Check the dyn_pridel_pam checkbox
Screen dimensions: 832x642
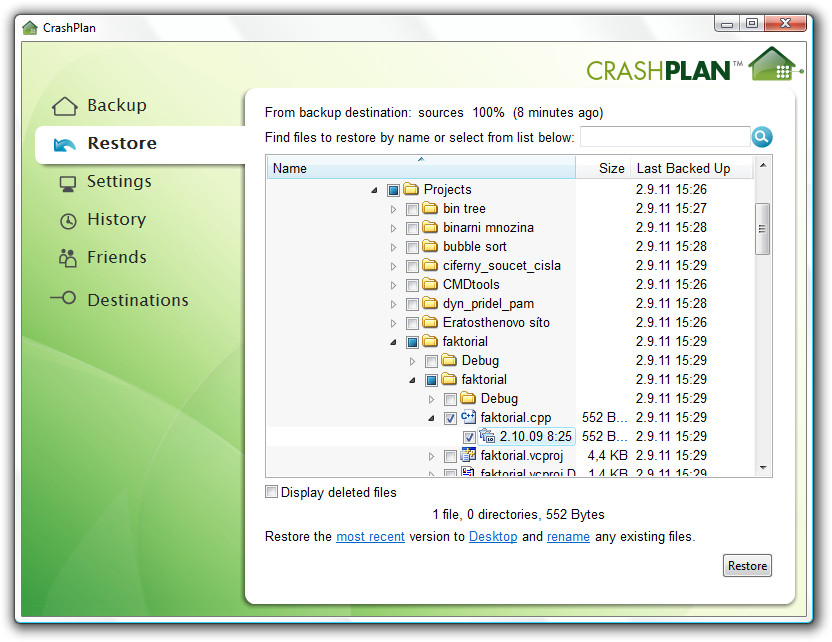(412, 305)
